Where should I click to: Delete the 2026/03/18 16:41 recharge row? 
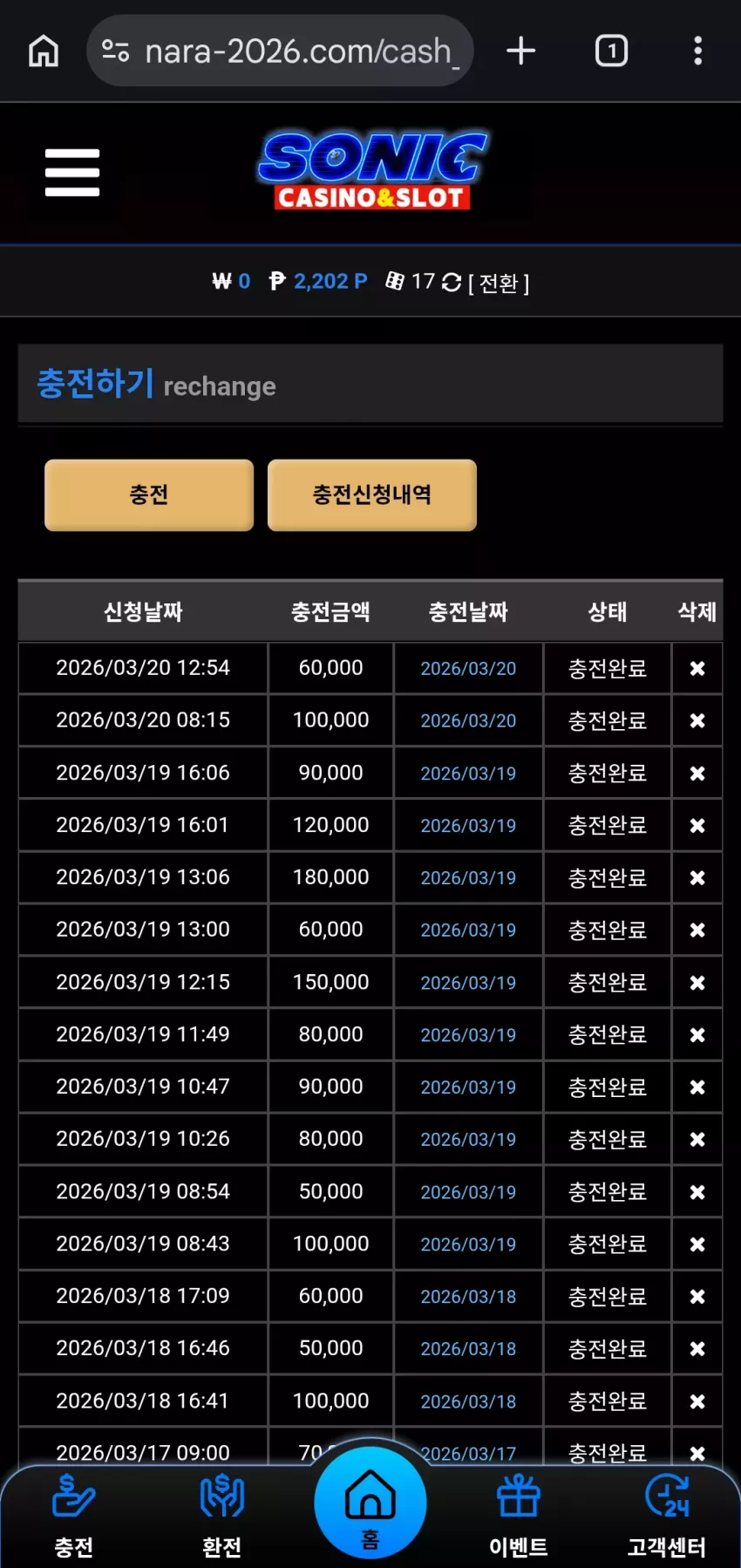697,1401
